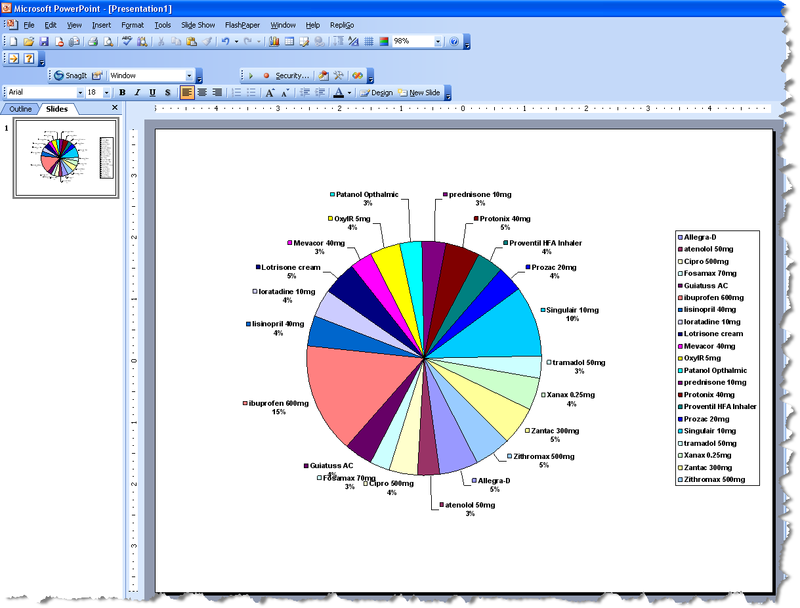Click the Protonix 40mg data label
800x608 pixels.
point(503,223)
